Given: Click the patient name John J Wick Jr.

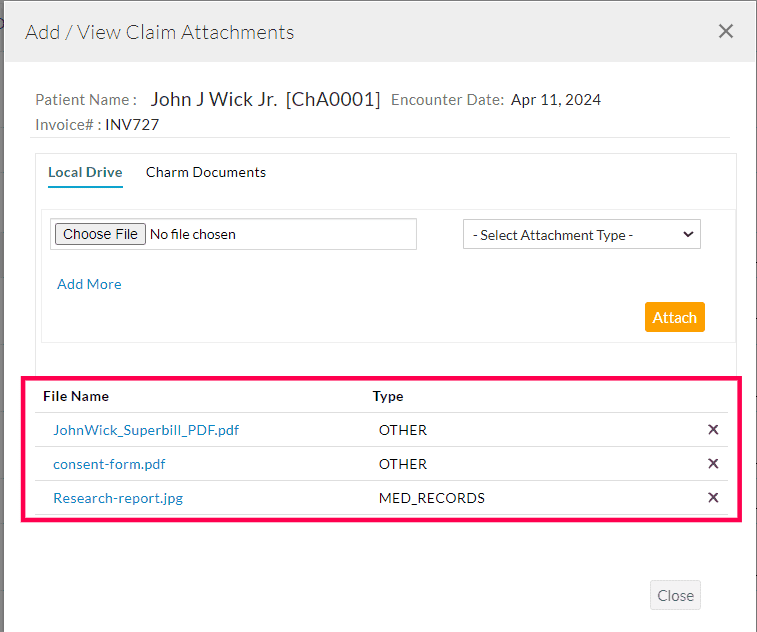Looking at the screenshot, I should pyautogui.click(x=214, y=99).
